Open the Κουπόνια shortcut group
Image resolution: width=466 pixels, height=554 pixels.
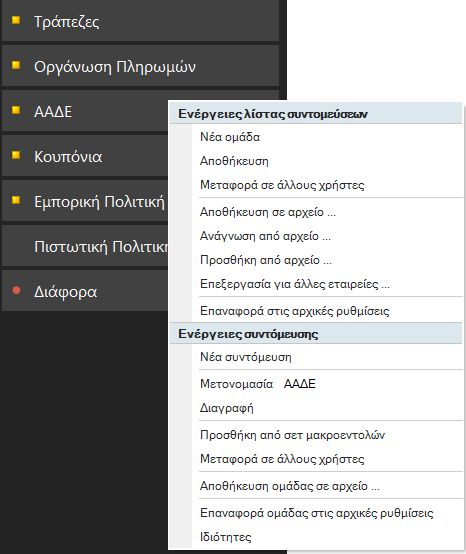click(85, 156)
